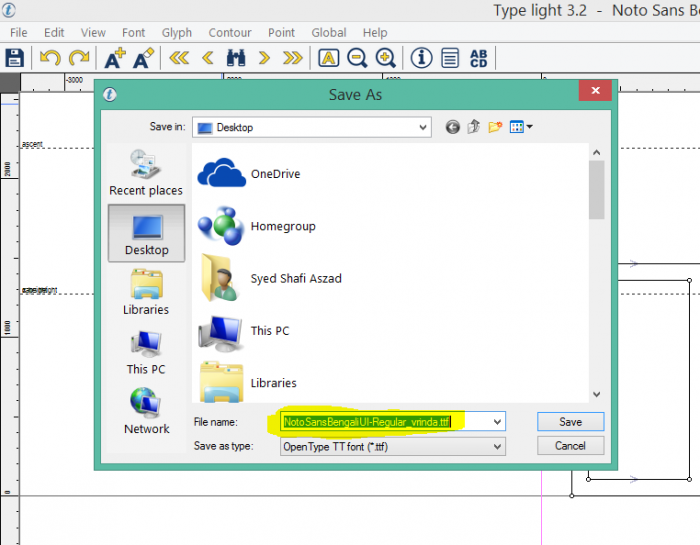Jump to last glyph double-right arrows

point(292,58)
